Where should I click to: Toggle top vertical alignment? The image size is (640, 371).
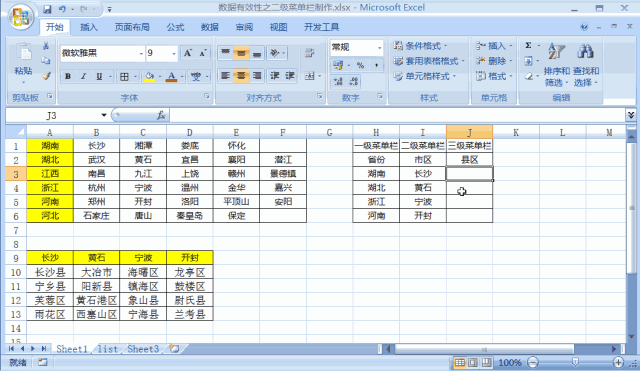pyautogui.click(x=225, y=53)
